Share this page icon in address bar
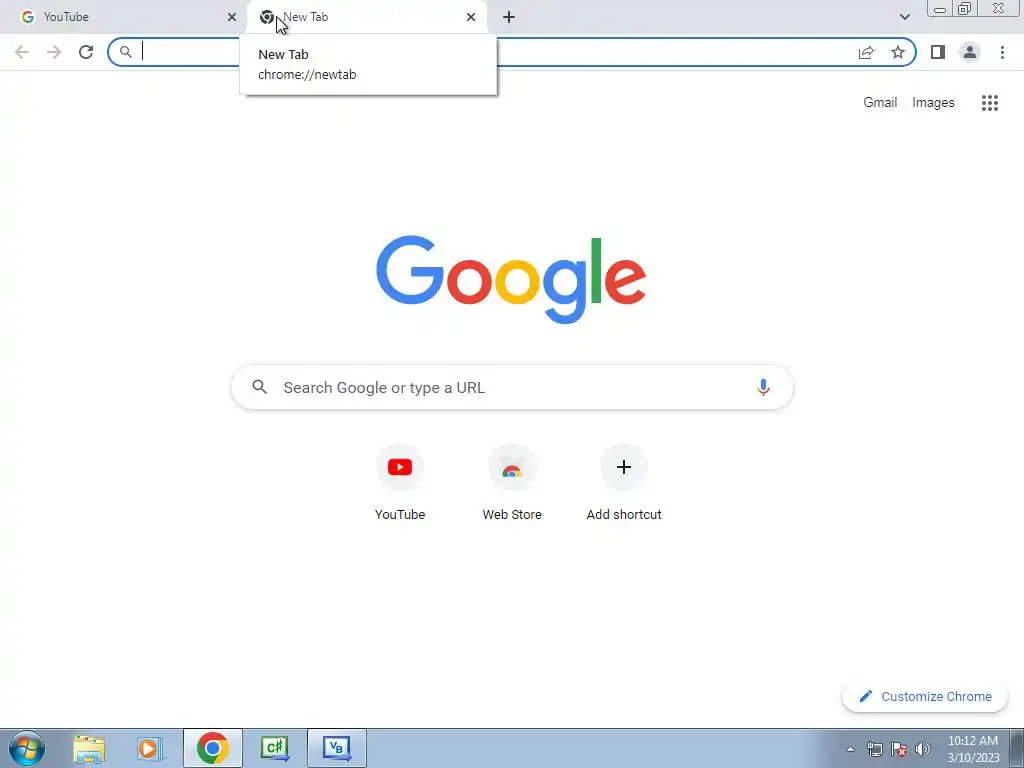This screenshot has width=1024, height=768. [866, 52]
